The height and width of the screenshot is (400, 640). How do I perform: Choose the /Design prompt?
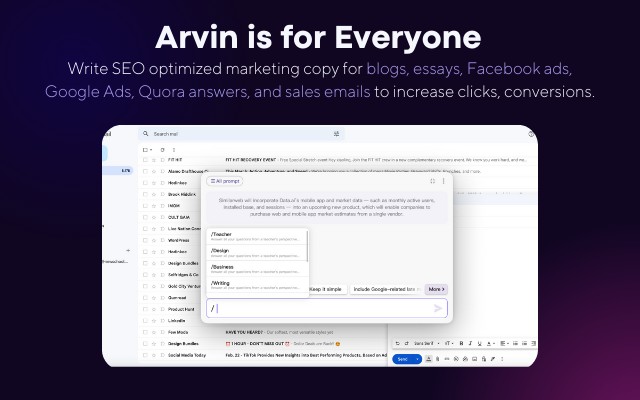tap(257, 253)
